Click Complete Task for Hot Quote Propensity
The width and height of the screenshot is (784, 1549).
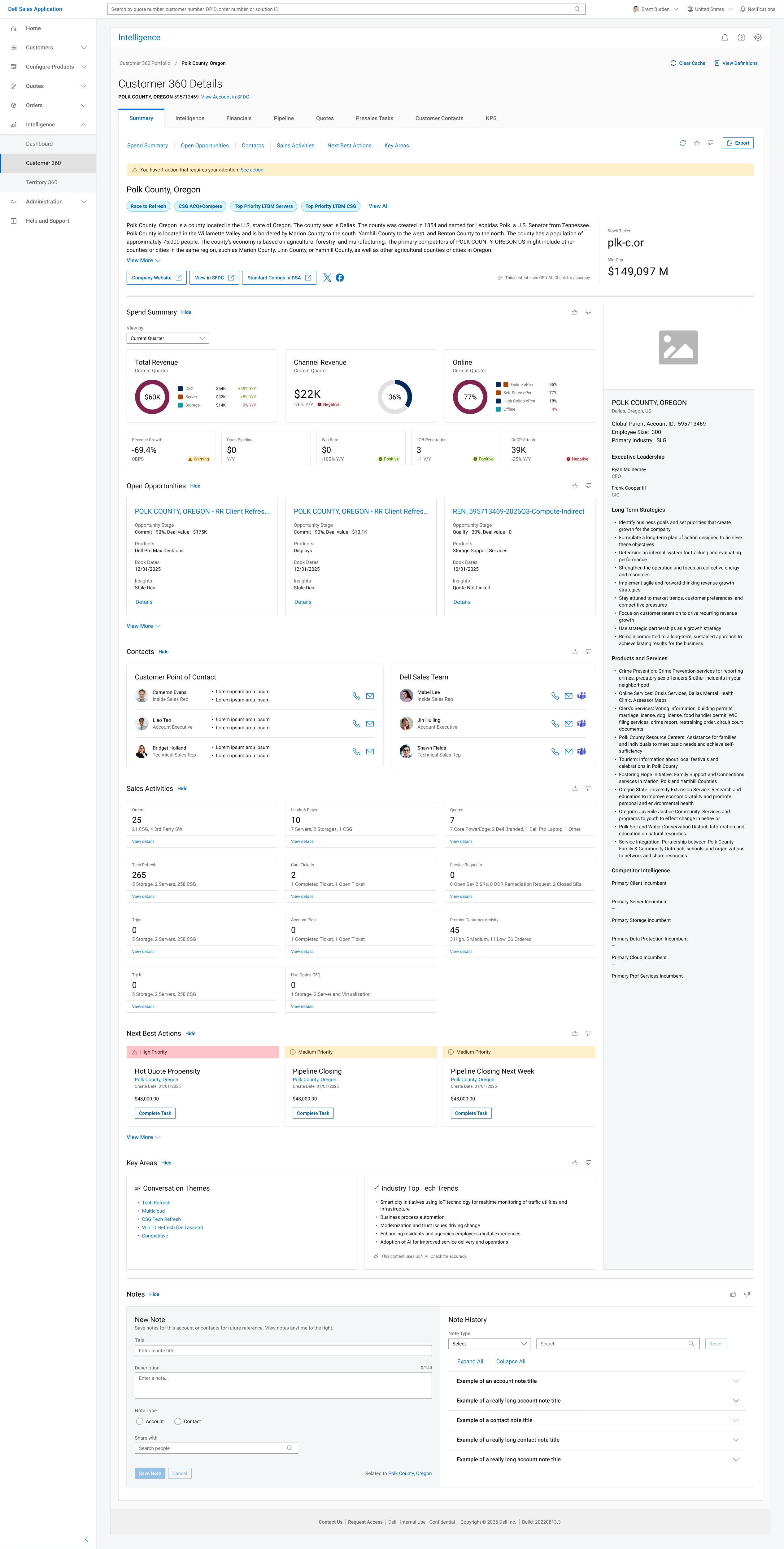click(155, 1113)
